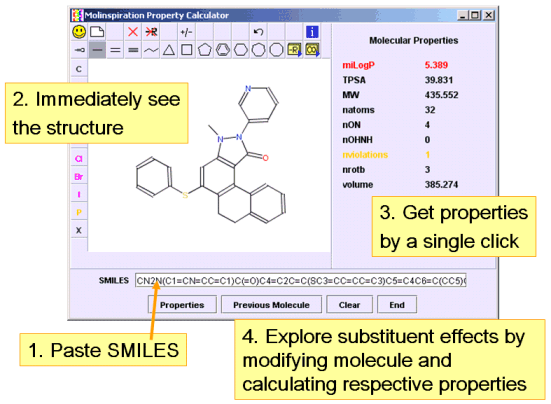551x404 pixels.
Task: Choose the C carbon atom button
Action: click(79, 69)
